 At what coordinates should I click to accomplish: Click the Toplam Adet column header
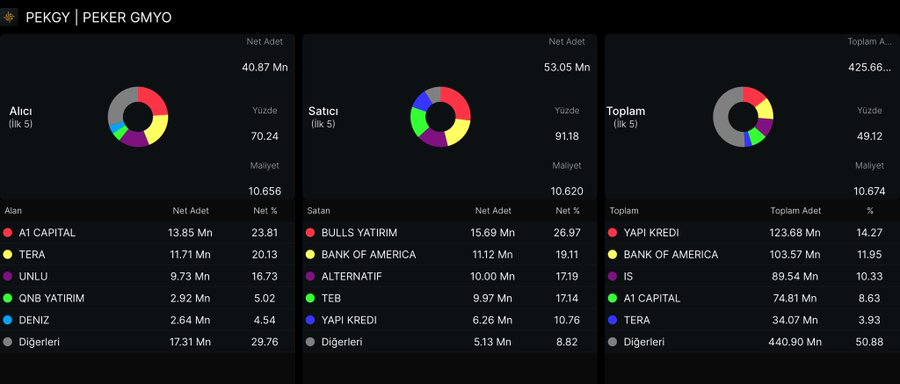pyautogui.click(x=796, y=211)
